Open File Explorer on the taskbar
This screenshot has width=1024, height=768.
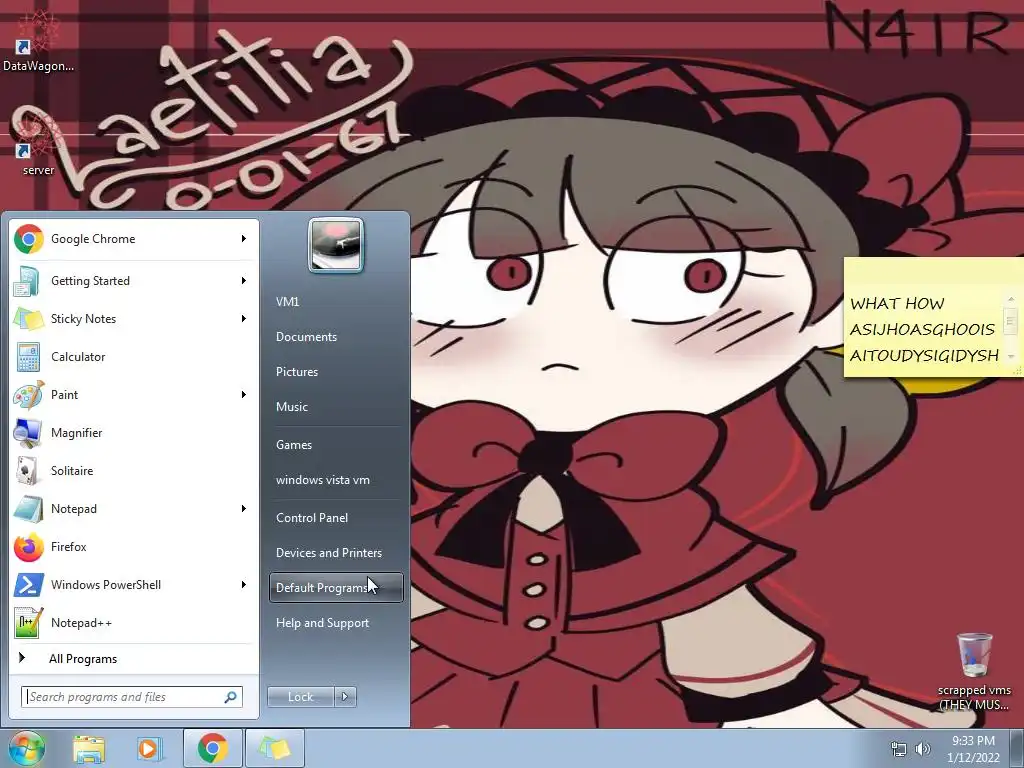click(x=89, y=748)
